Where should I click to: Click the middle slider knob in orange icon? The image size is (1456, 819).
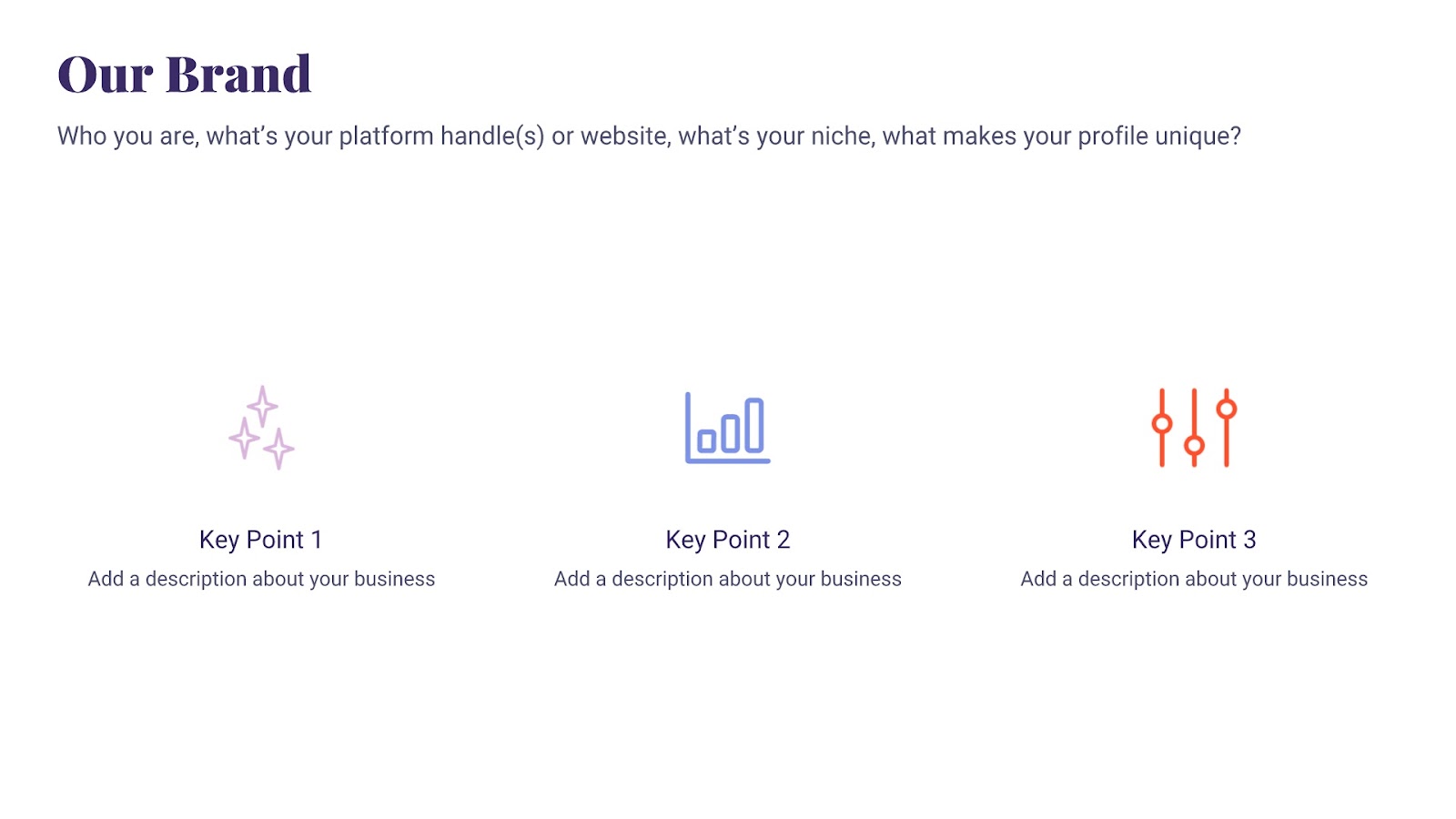click(x=1194, y=445)
